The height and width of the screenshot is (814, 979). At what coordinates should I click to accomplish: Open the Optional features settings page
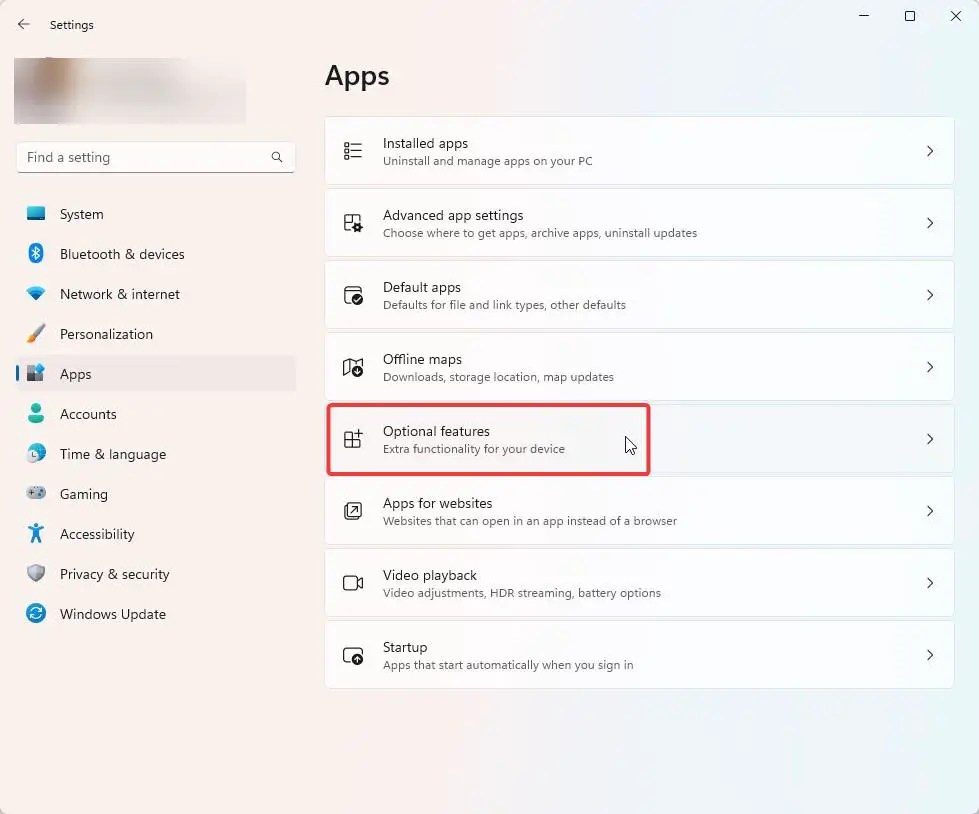487,439
